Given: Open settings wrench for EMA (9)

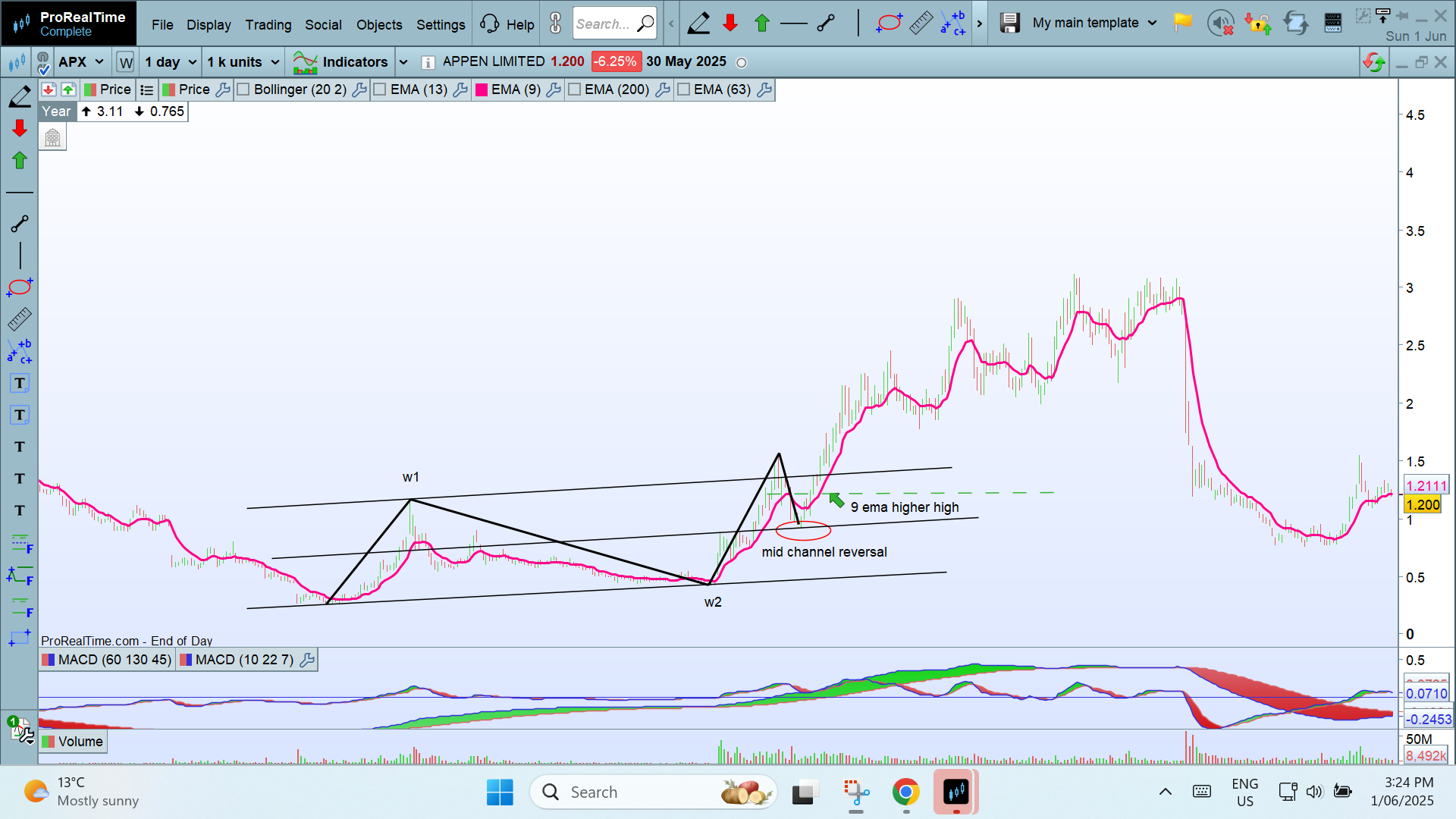Looking at the screenshot, I should (x=554, y=89).
